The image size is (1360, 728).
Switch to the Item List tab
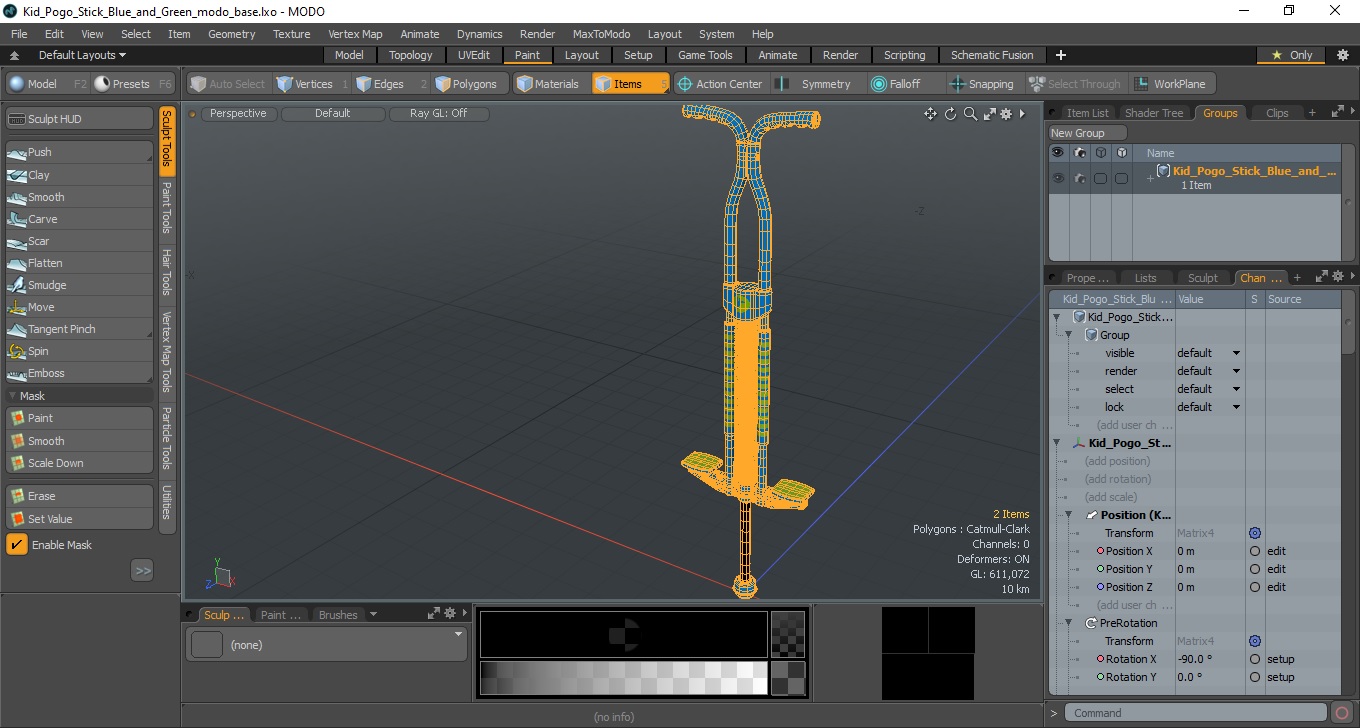coord(1086,113)
